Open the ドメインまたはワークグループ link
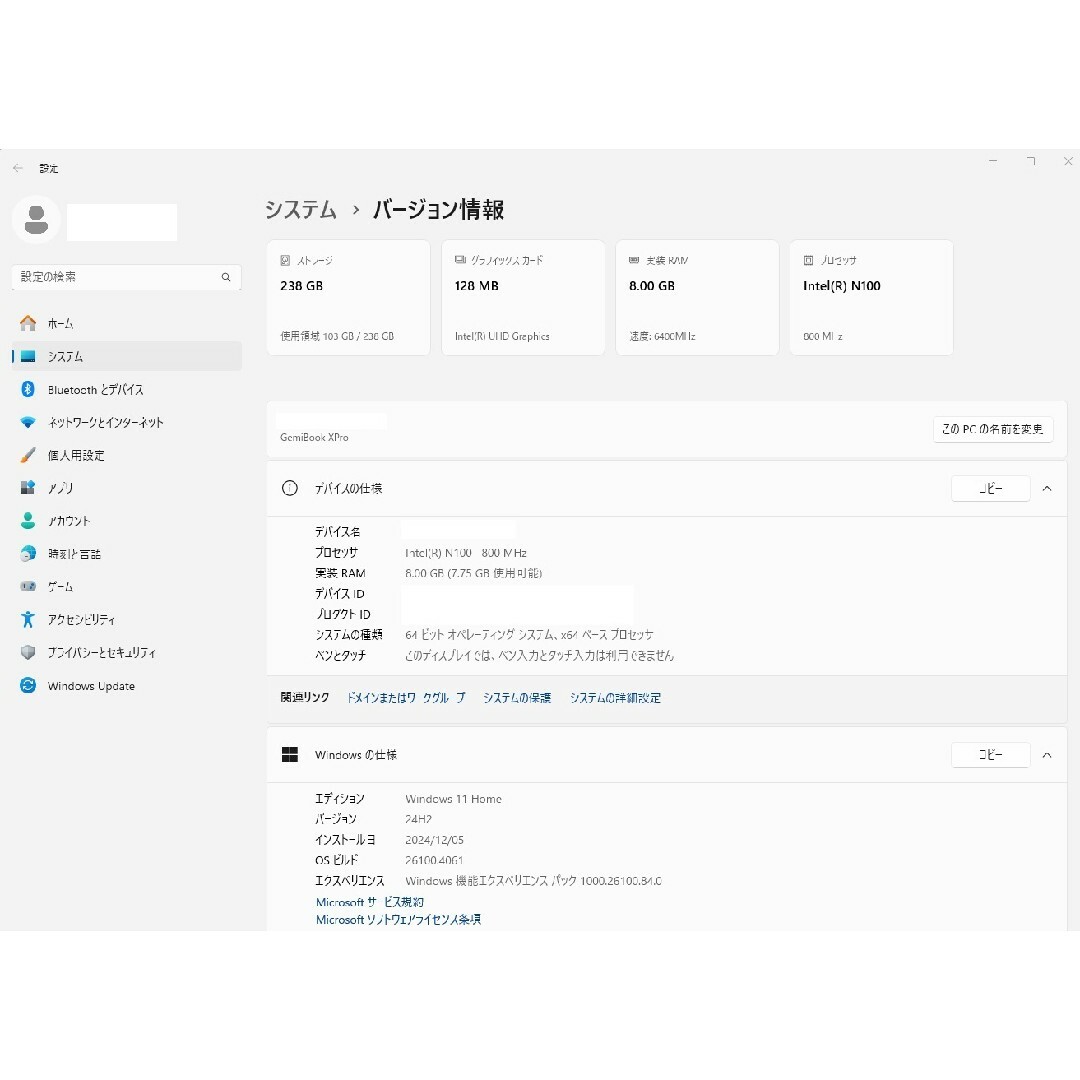 pyautogui.click(x=406, y=698)
